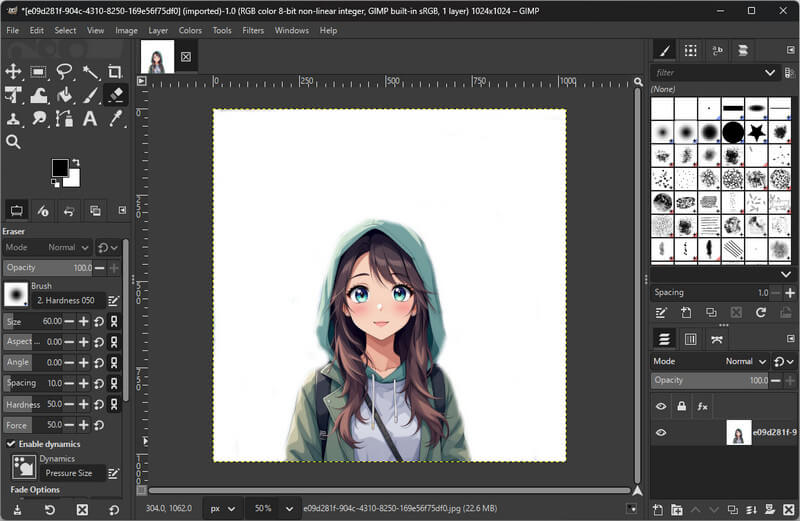Select the Fuzzy Select magic wand tool
The width and height of the screenshot is (800, 521).
[x=91, y=71]
